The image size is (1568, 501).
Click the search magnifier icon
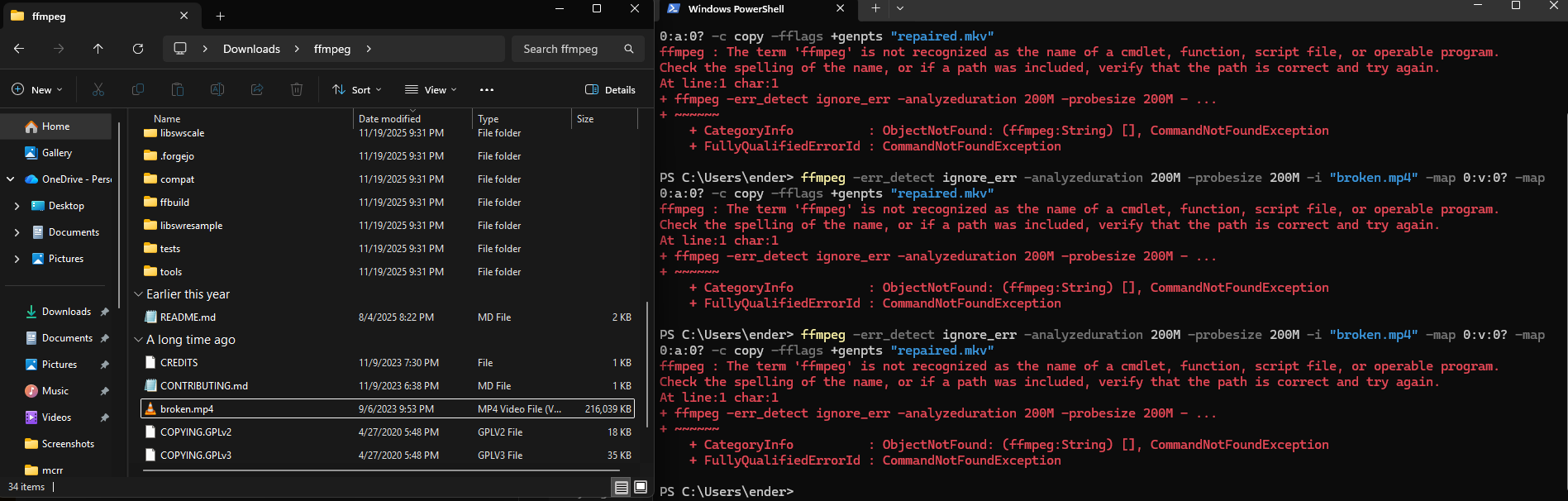[x=629, y=49]
